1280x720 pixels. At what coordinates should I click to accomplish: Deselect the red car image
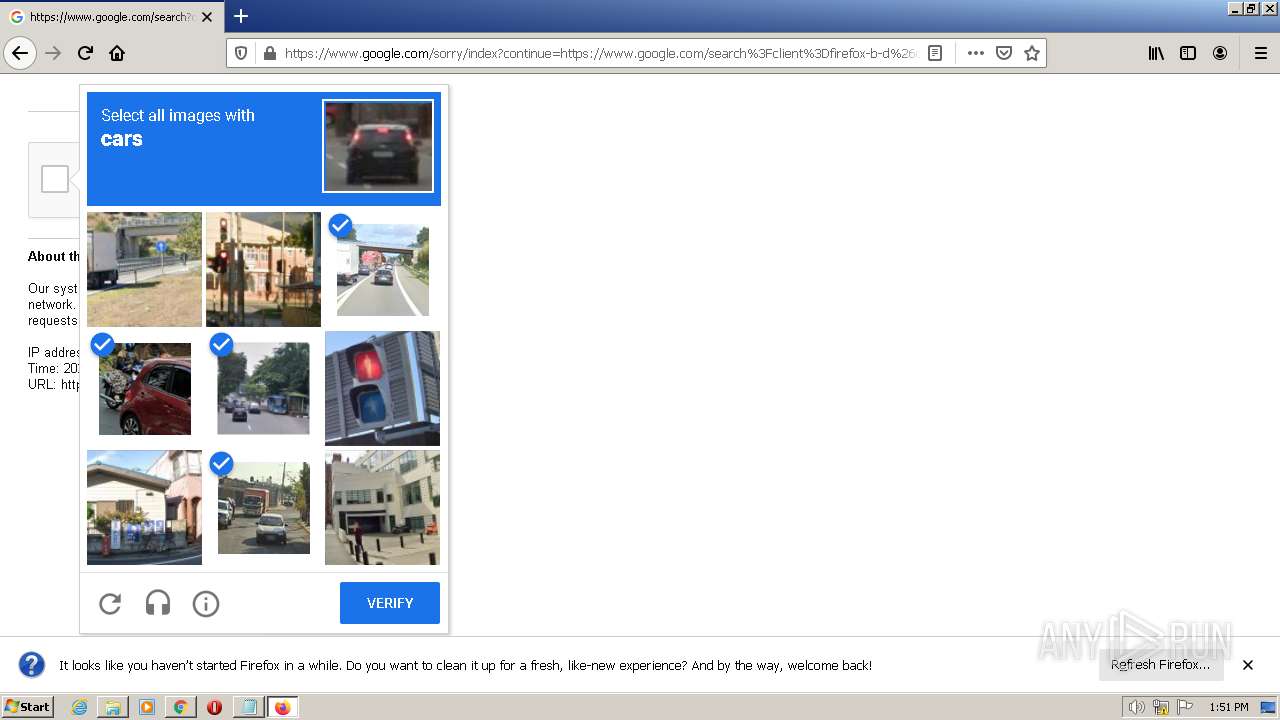[x=144, y=388]
